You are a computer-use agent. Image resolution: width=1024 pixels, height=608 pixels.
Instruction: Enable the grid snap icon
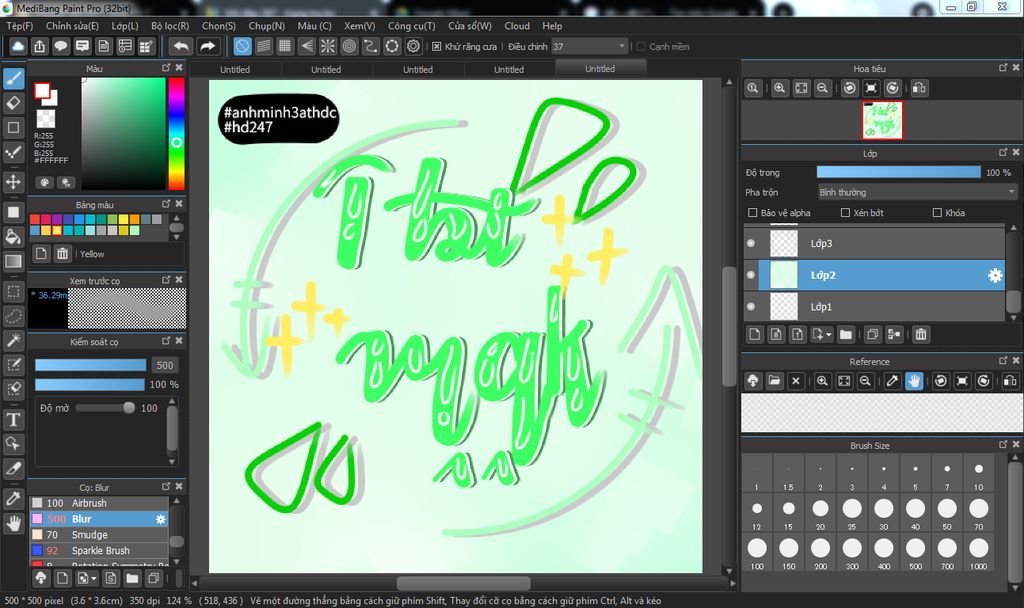point(285,46)
